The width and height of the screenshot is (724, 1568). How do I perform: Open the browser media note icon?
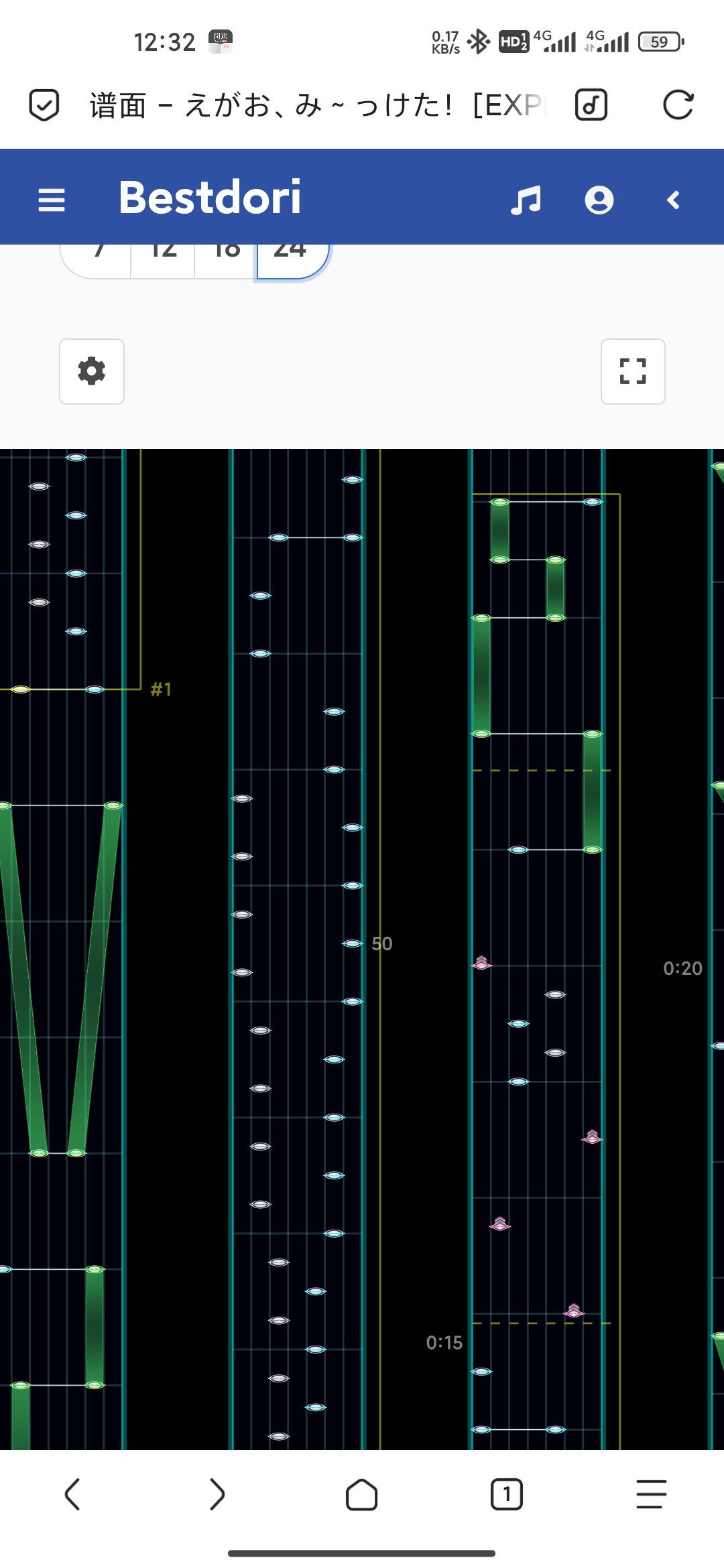coord(591,105)
